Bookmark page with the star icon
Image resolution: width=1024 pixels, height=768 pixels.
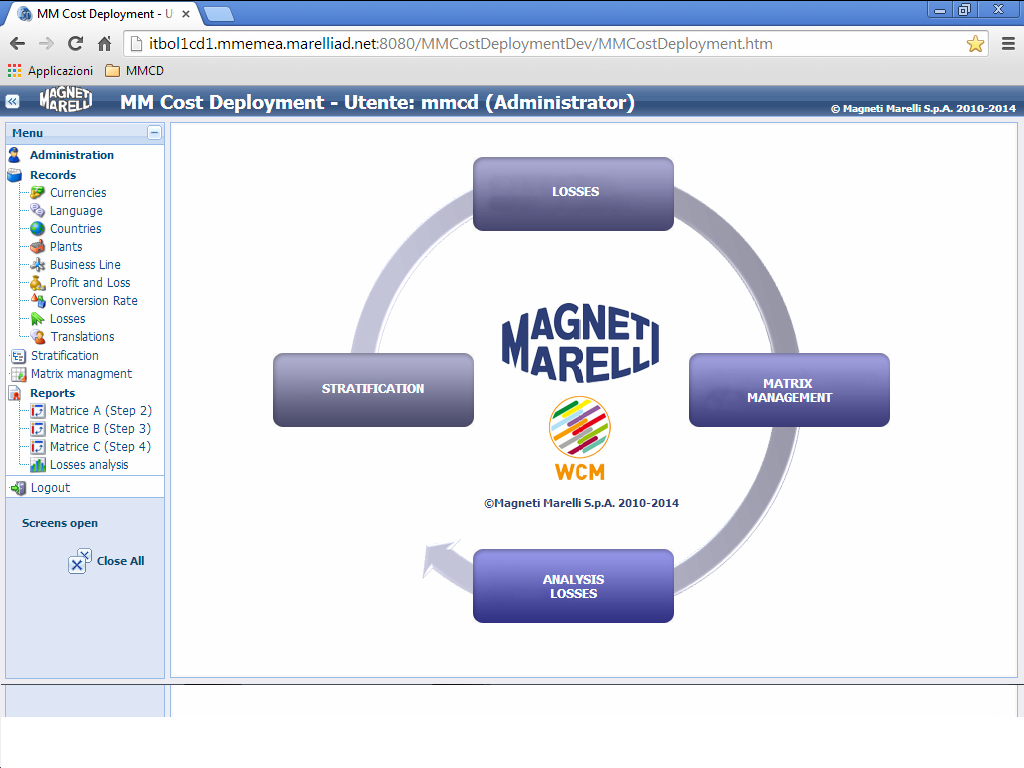pyautogui.click(x=975, y=44)
